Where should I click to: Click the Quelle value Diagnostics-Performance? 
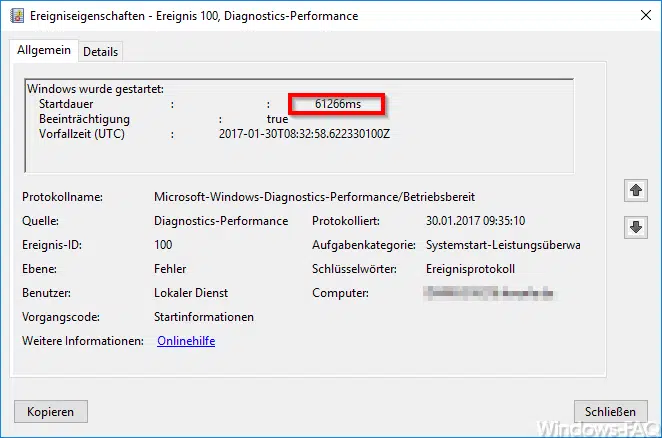click(x=221, y=221)
